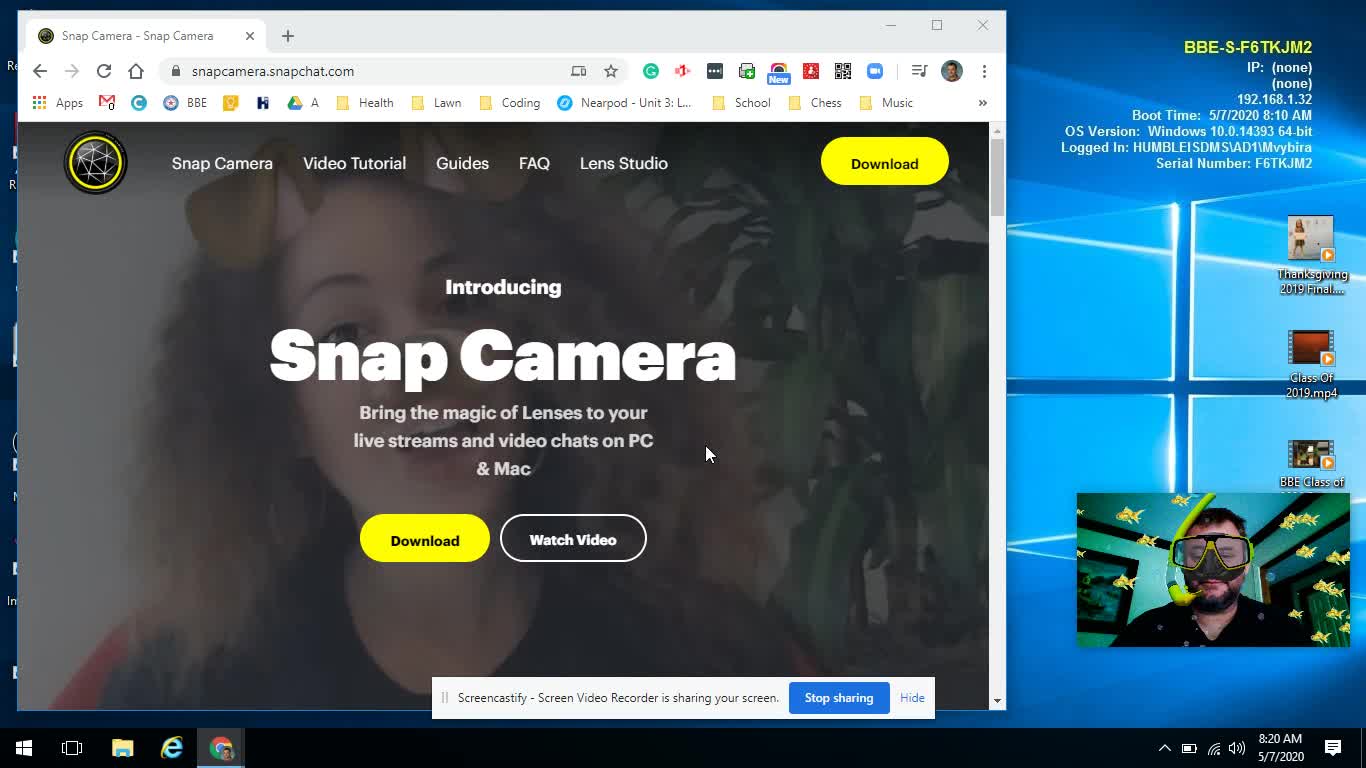Click the webcam preview with snorkel filter
Image resolution: width=1366 pixels, height=768 pixels.
pyautogui.click(x=1213, y=569)
